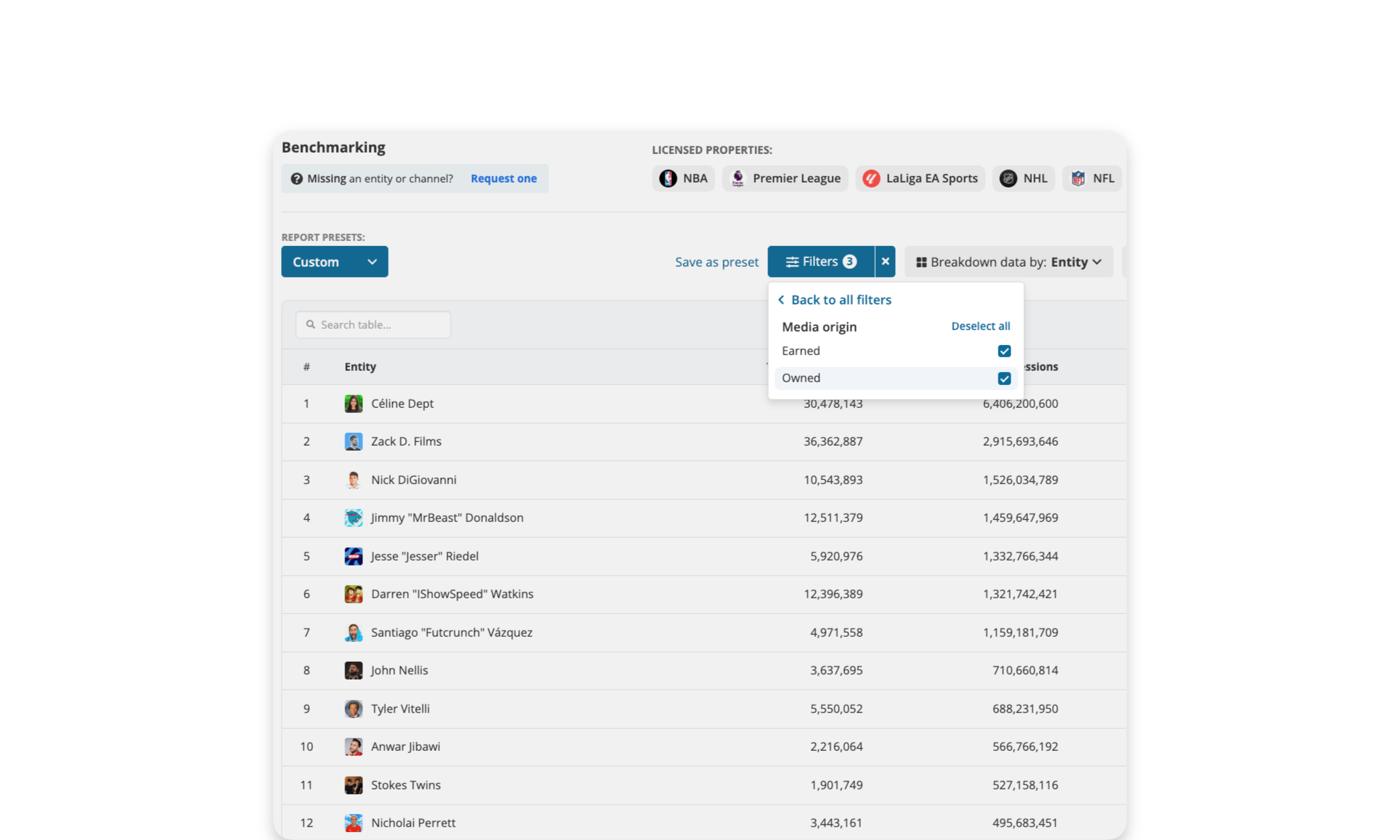Uncheck the Earned media origin checkbox
Image resolution: width=1400 pixels, height=840 pixels.
[x=1004, y=351]
